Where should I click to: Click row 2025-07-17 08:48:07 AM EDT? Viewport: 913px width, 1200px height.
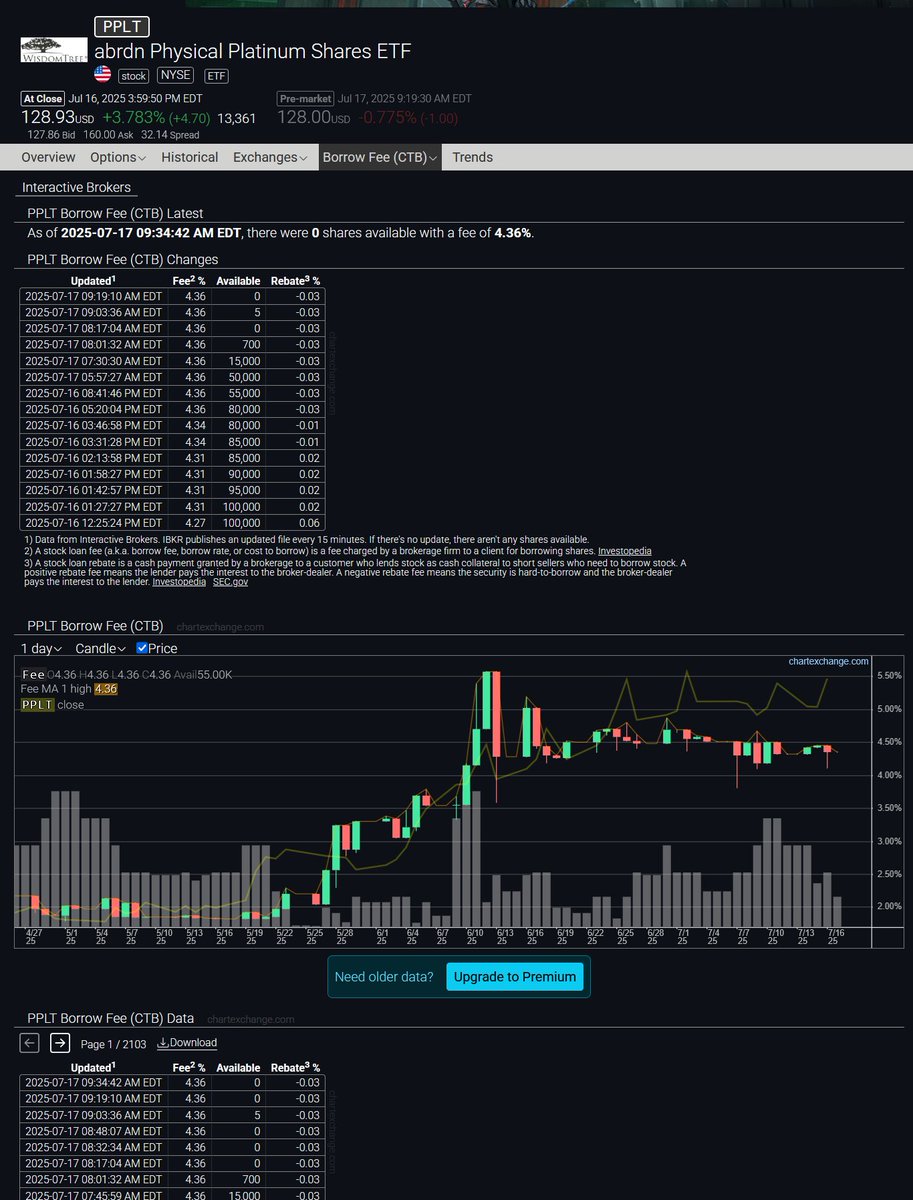click(173, 1131)
